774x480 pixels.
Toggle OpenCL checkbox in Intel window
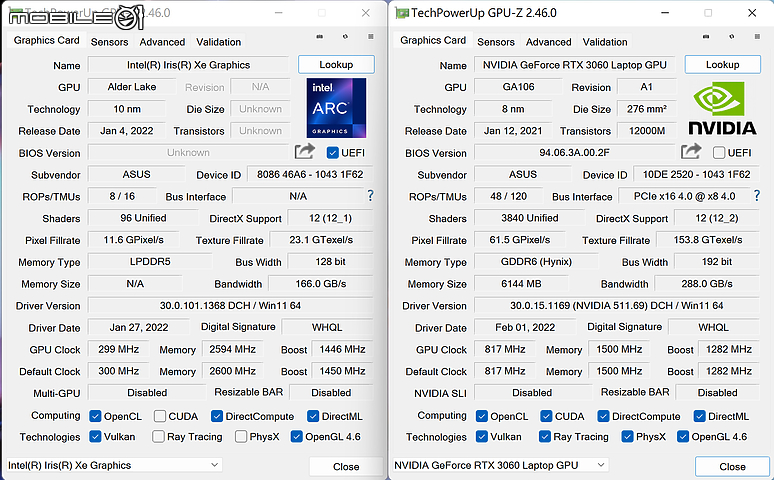tap(95, 416)
